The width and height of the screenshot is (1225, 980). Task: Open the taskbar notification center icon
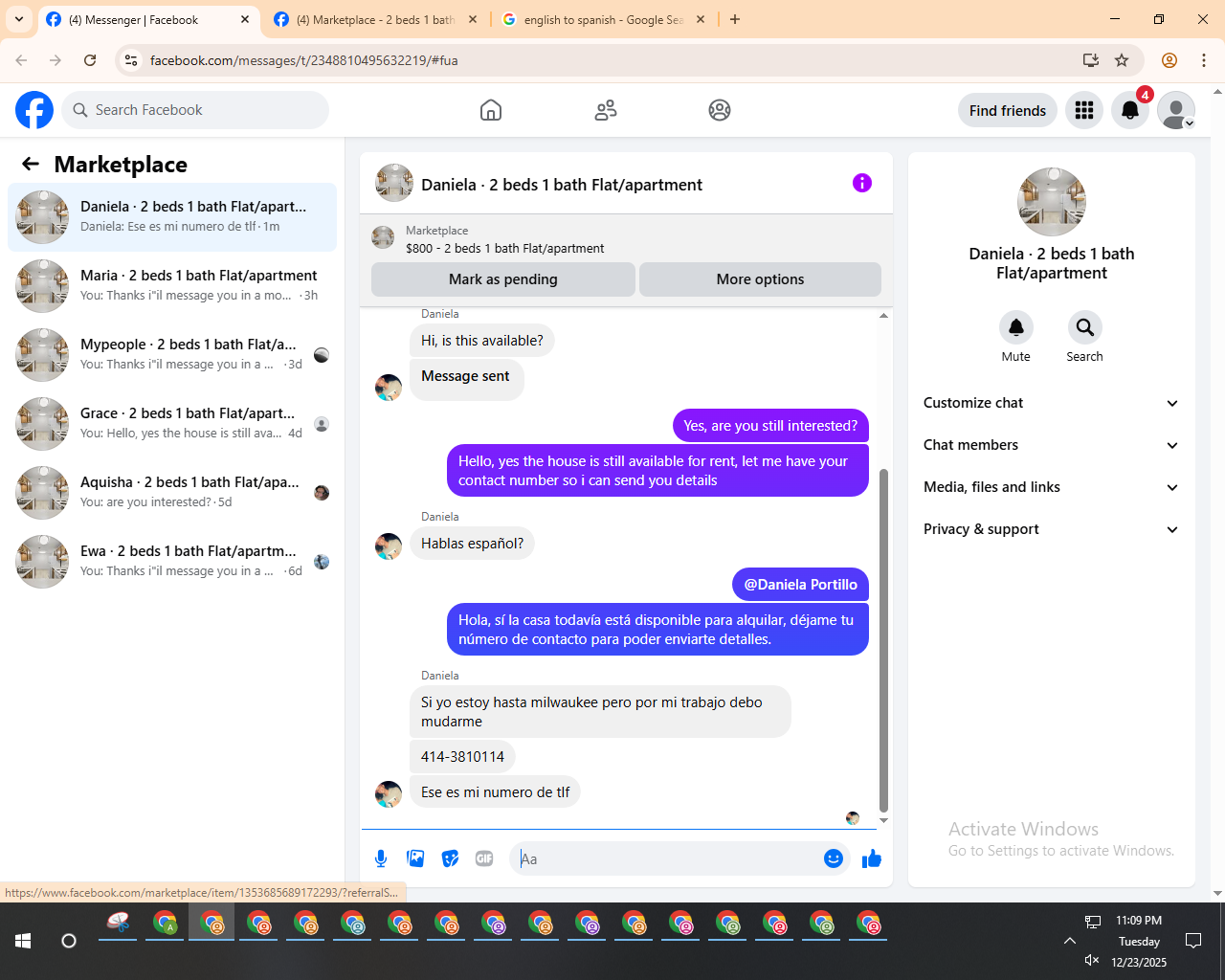(x=1193, y=941)
